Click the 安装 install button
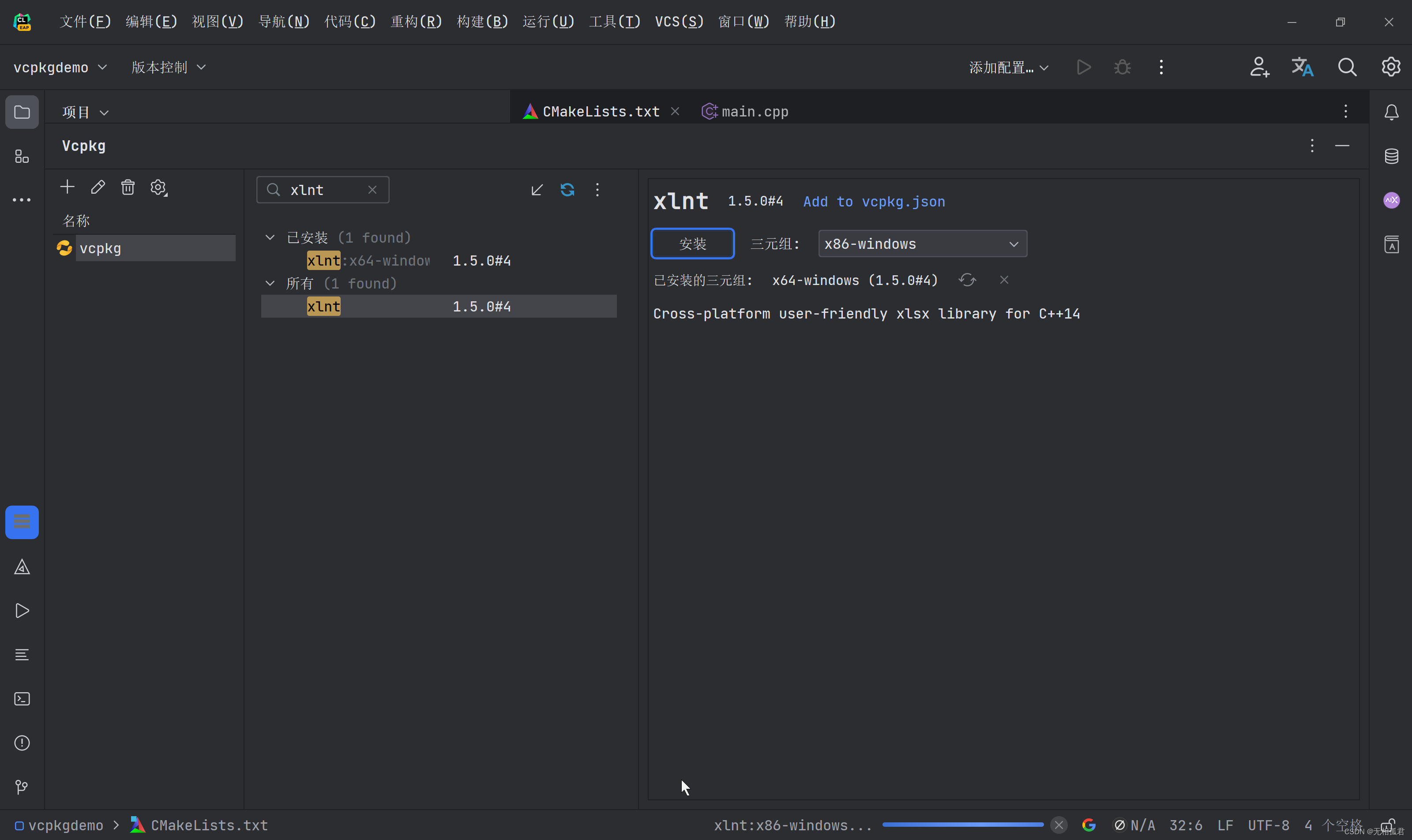 [692, 244]
